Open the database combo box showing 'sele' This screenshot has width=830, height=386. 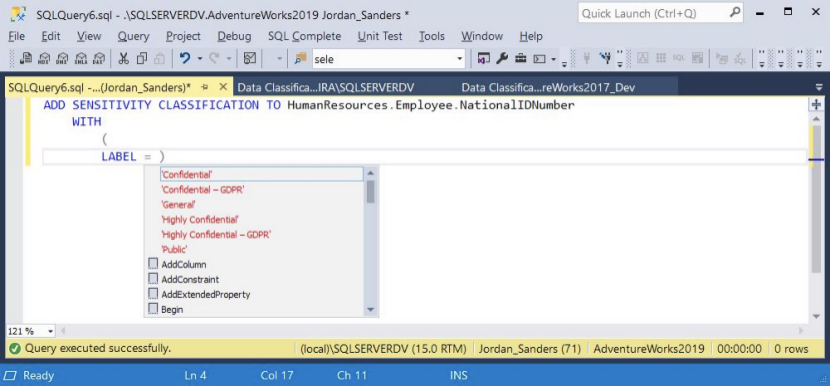(389, 59)
